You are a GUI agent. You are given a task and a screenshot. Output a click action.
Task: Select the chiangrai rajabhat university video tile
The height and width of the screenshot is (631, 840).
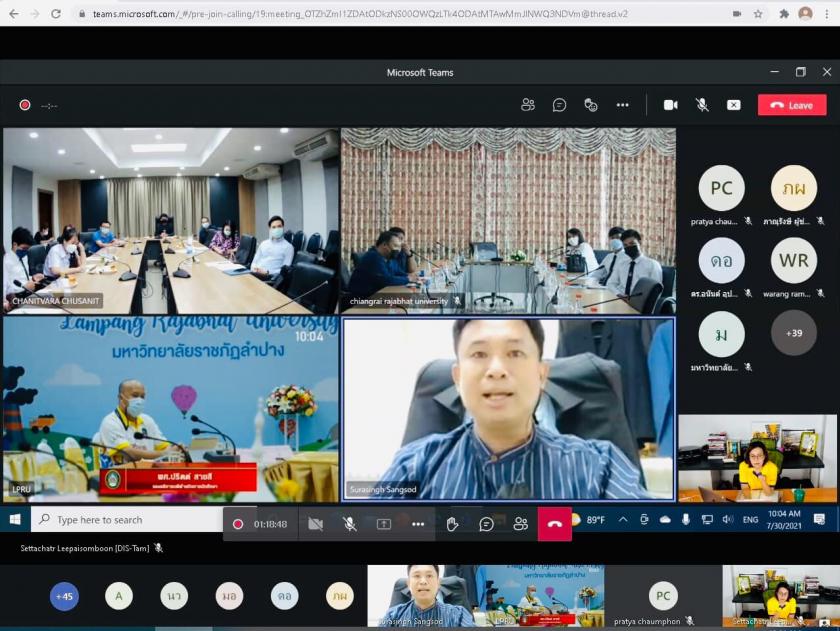coord(508,220)
